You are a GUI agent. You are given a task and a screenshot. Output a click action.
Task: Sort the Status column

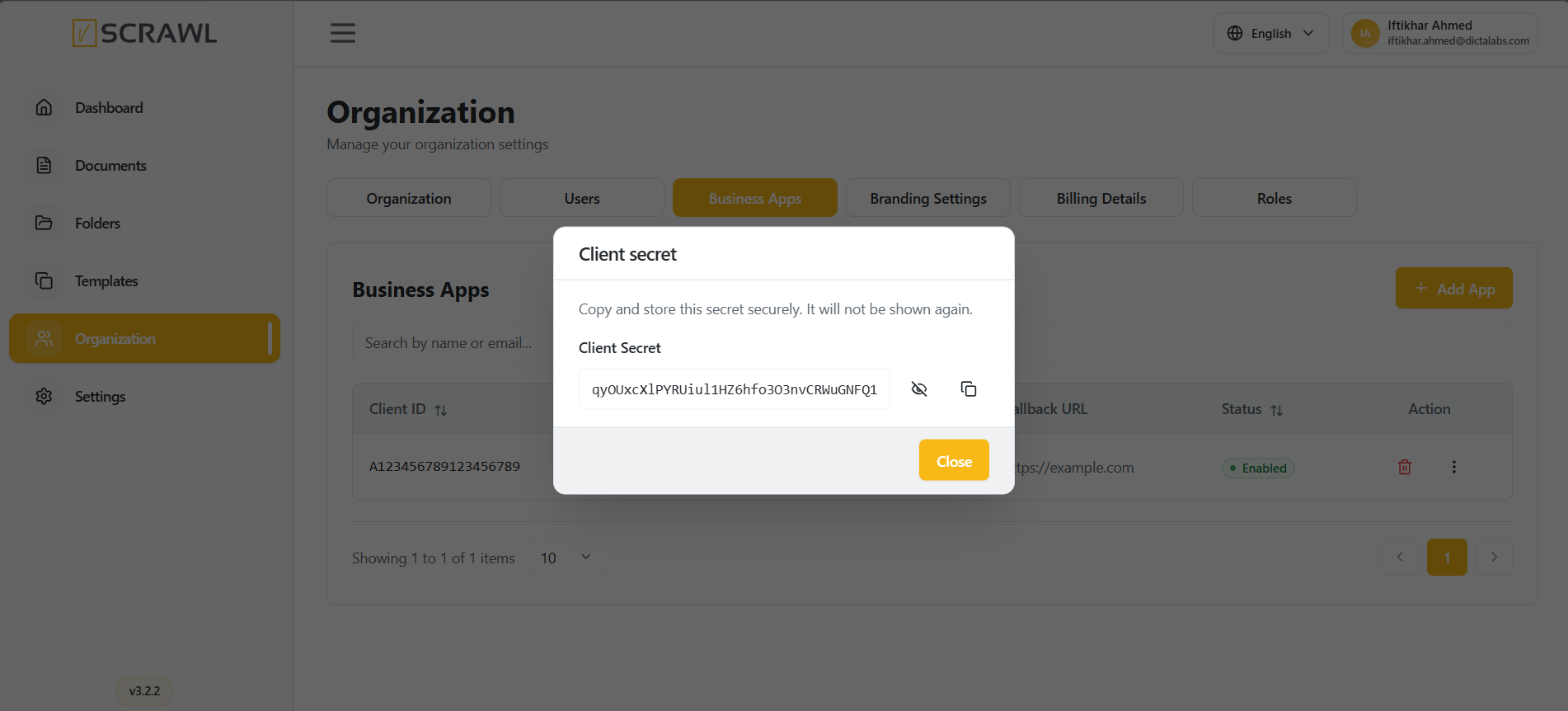(x=1277, y=410)
